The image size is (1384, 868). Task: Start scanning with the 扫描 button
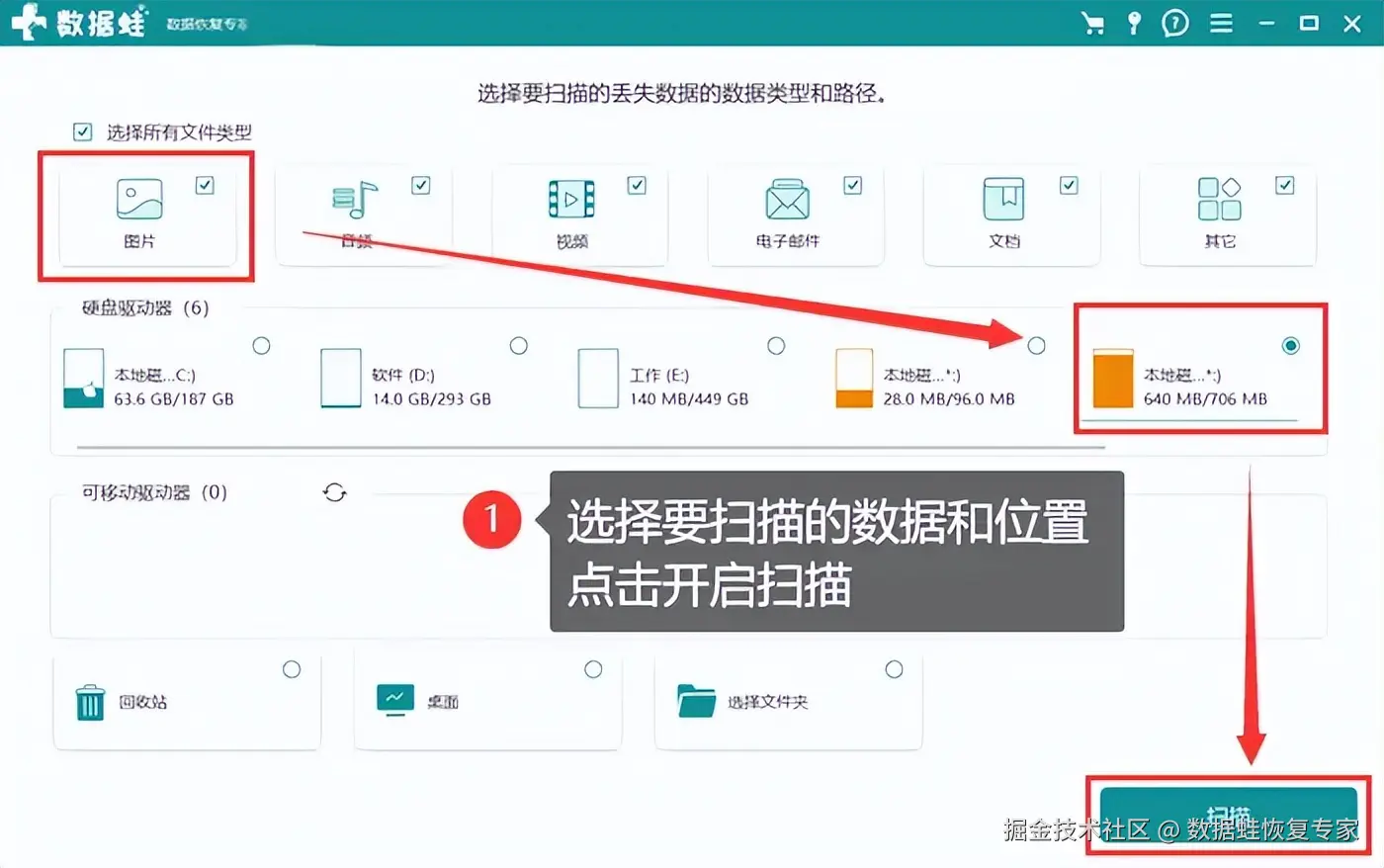pos(1229,818)
